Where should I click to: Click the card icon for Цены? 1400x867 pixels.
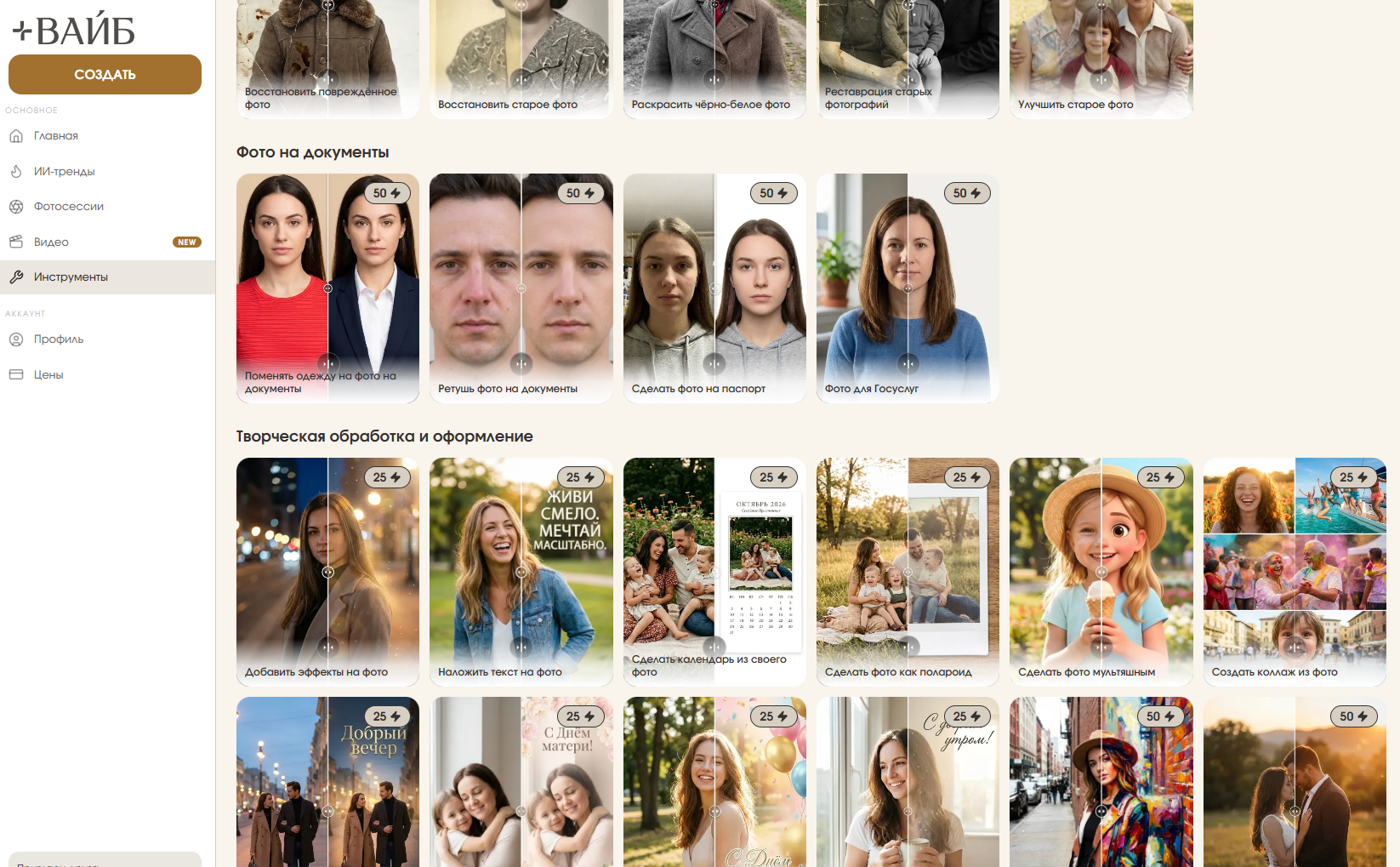pos(16,374)
